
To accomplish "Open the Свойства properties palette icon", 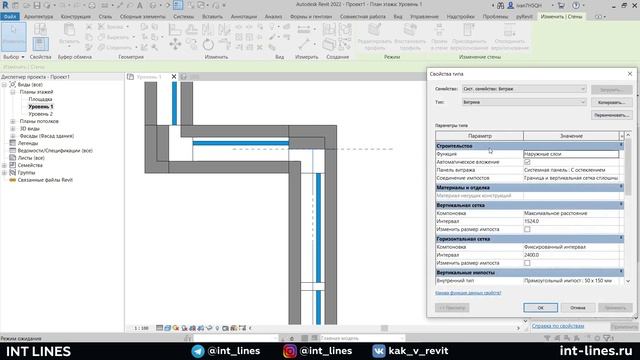I will click(x=40, y=44).
